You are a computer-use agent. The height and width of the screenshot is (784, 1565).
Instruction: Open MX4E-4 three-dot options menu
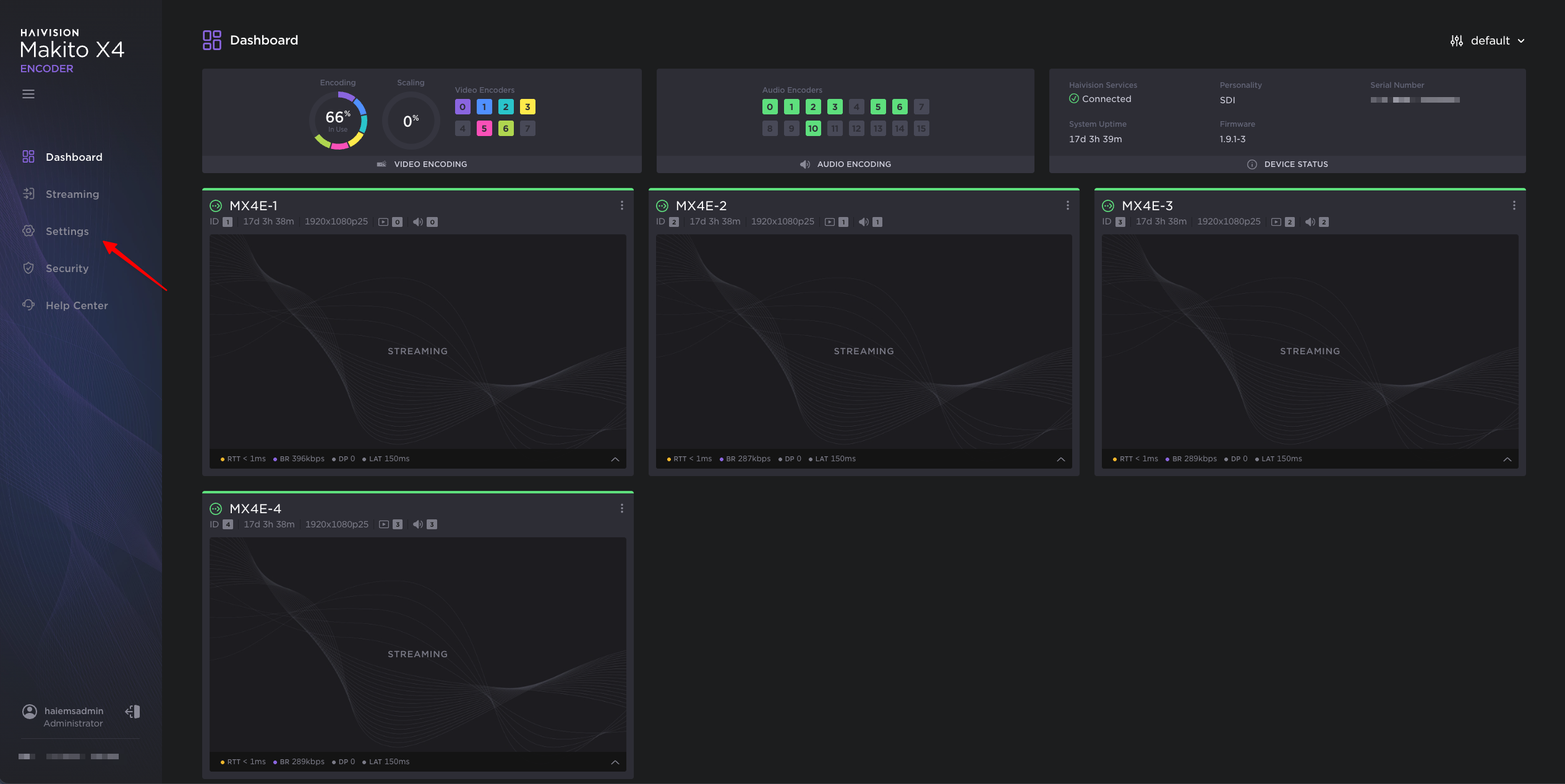point(622,509)
